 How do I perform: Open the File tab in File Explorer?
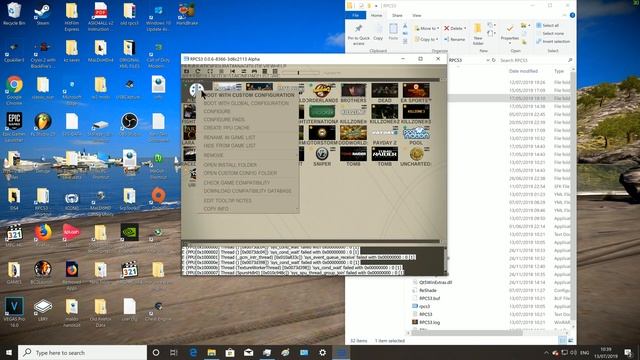[x=356, y=16]
